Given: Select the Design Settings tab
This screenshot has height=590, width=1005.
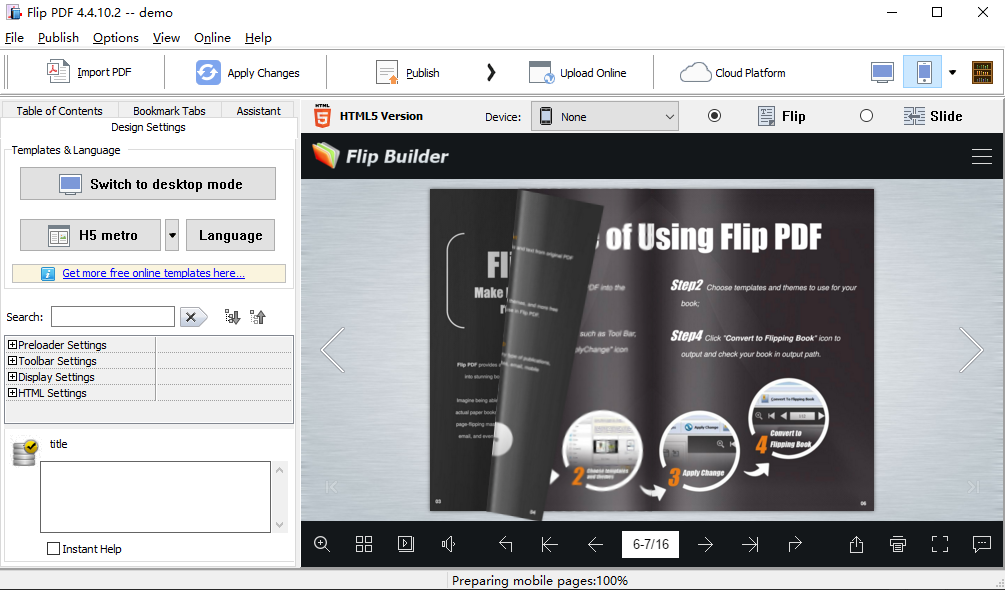Looking at the screenshot, I should click(148, 127).
